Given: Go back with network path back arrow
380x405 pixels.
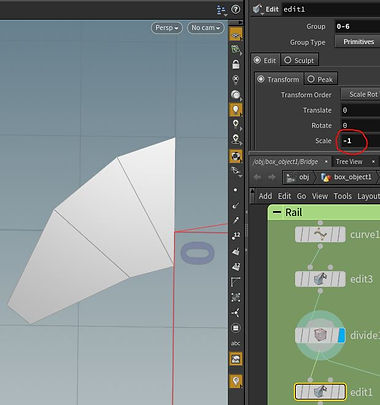Looking at the screenshot, I should [257, 177].
